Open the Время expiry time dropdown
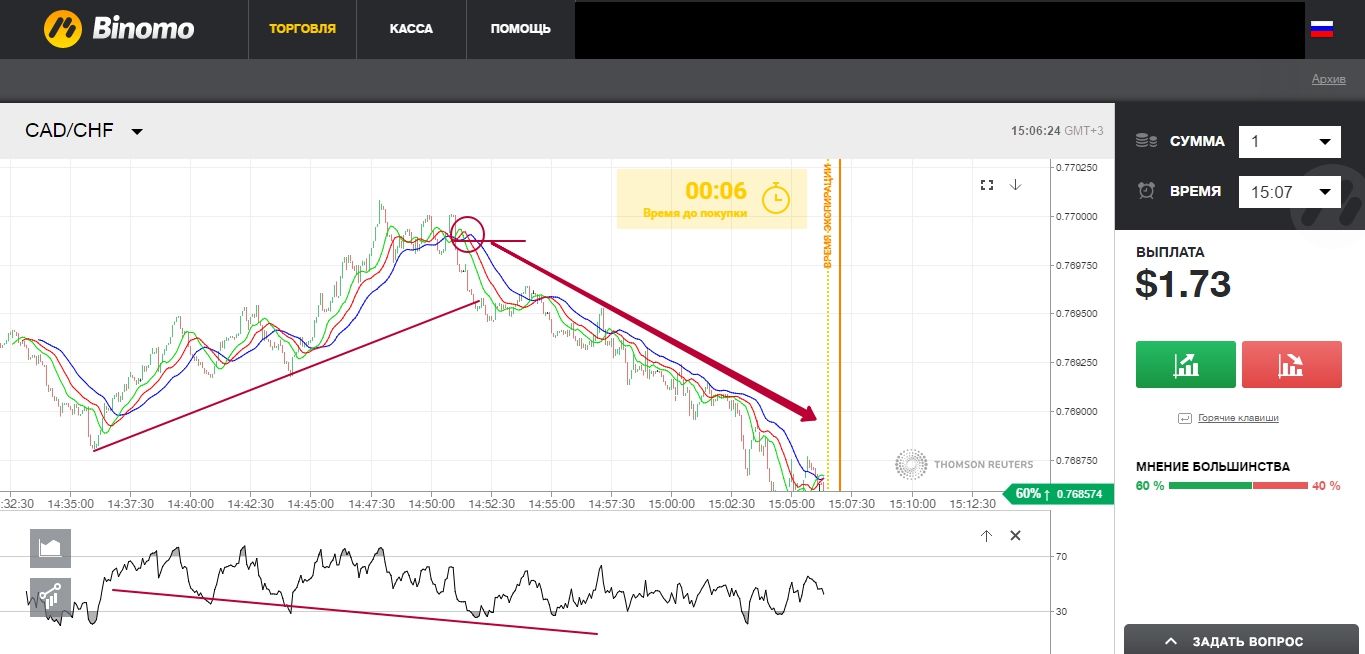This screenshot has height=654, width=1365. tap(1289, 191)
